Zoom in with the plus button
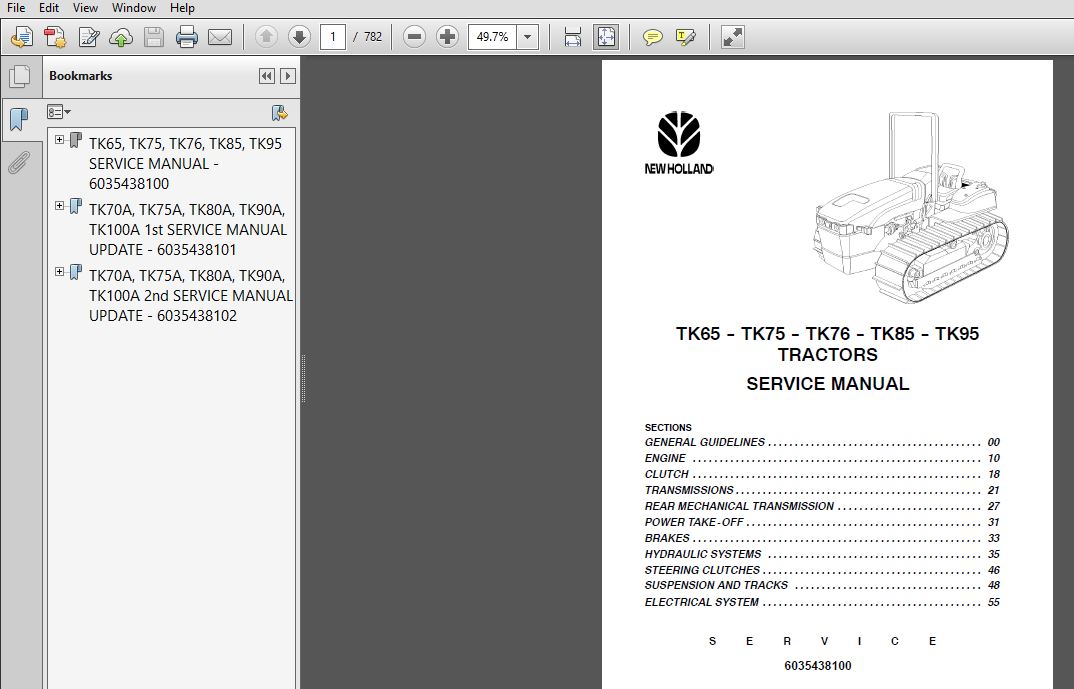The height and width of the screenshot is (689, 1074). (447, 37)
